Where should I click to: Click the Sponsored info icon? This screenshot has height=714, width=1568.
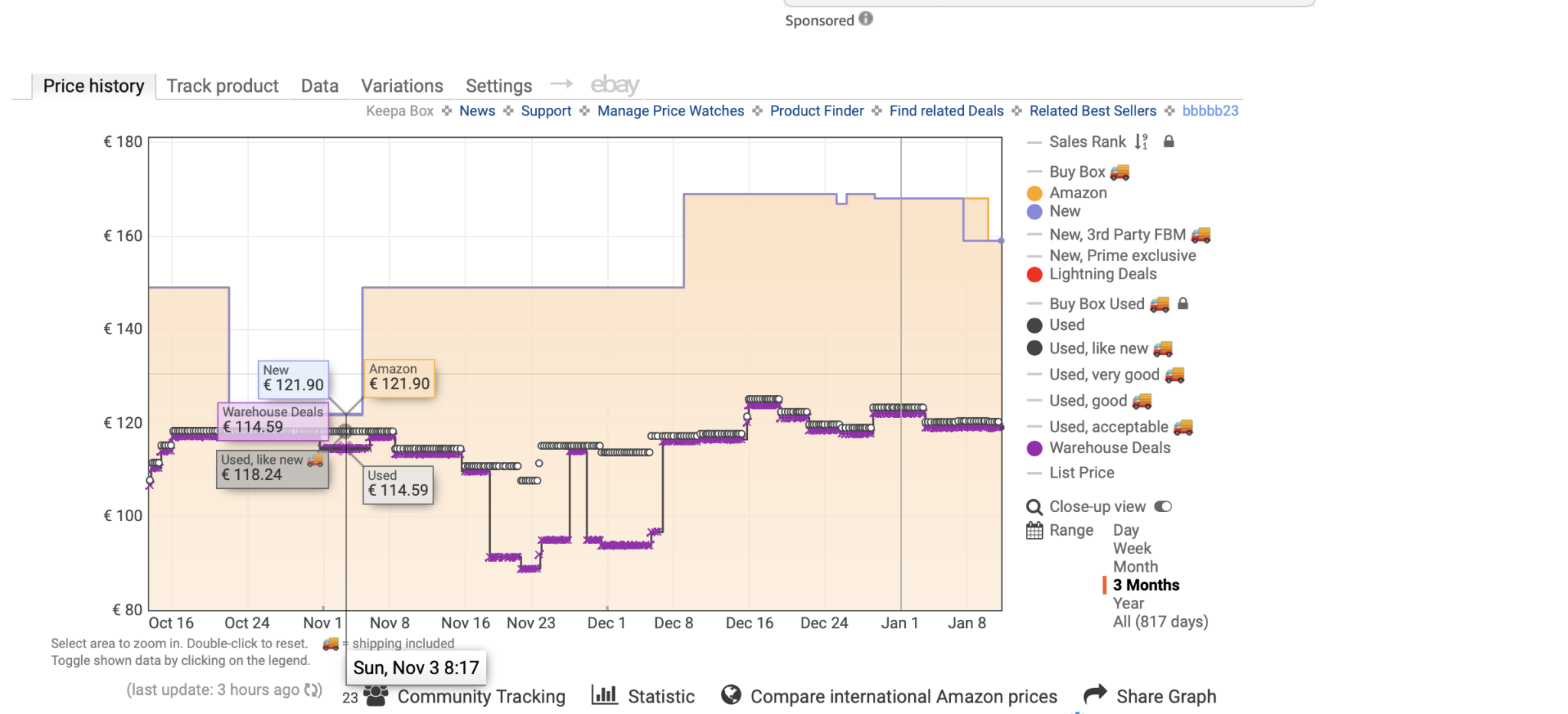pyautogui.click(x=865, y=19)
